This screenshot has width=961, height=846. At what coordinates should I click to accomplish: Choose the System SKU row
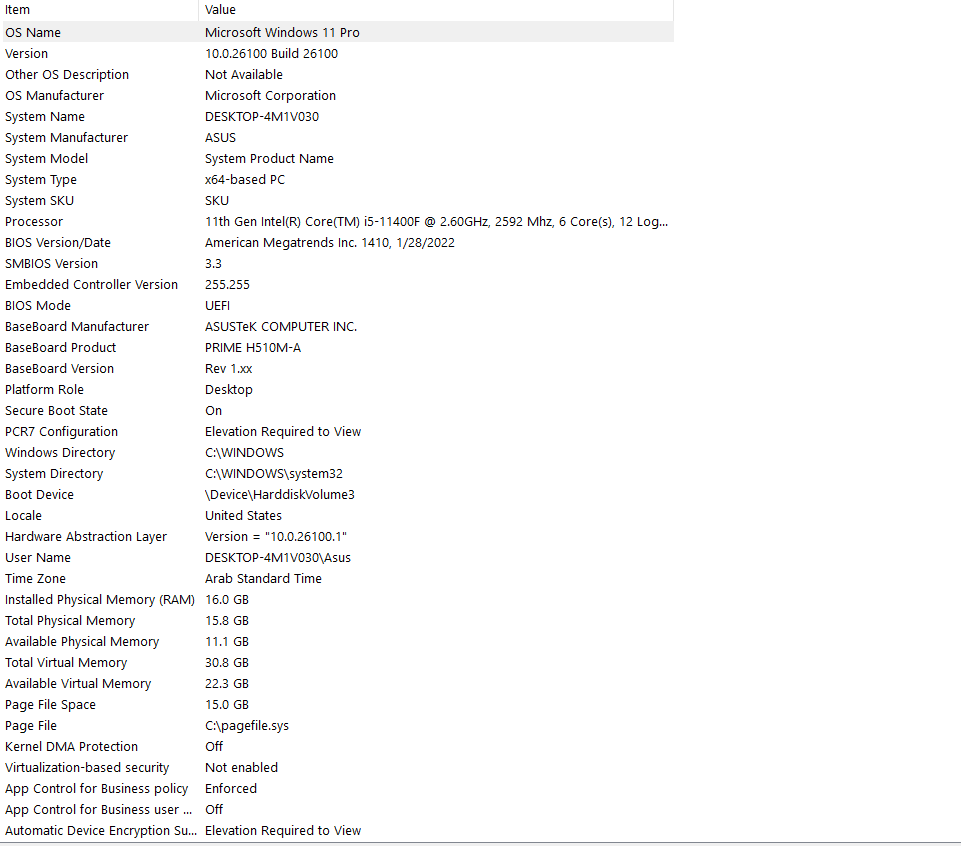(x=338, y=200)
